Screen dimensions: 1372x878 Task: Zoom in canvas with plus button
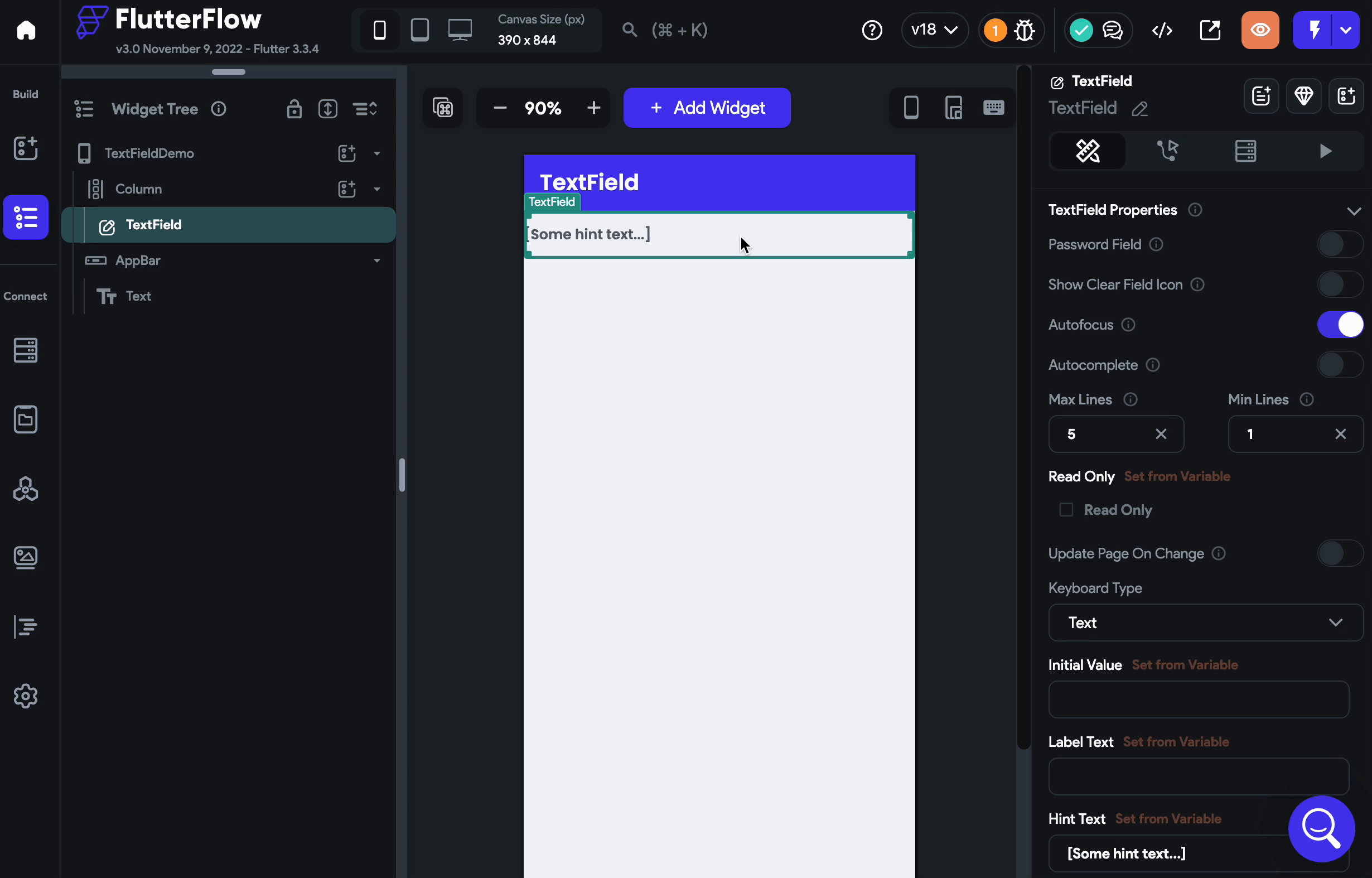(593, 108)
